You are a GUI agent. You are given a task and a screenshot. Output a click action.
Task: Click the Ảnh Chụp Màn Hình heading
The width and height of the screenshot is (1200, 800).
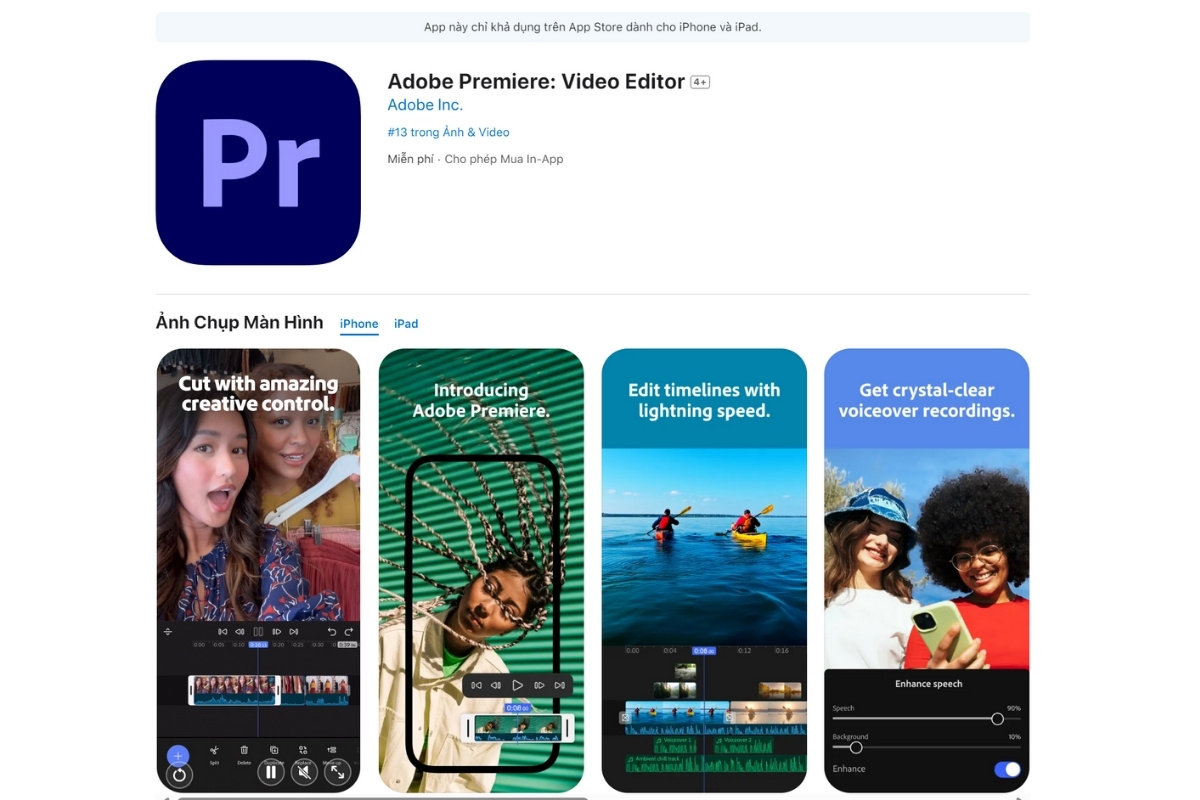(240, 322)
